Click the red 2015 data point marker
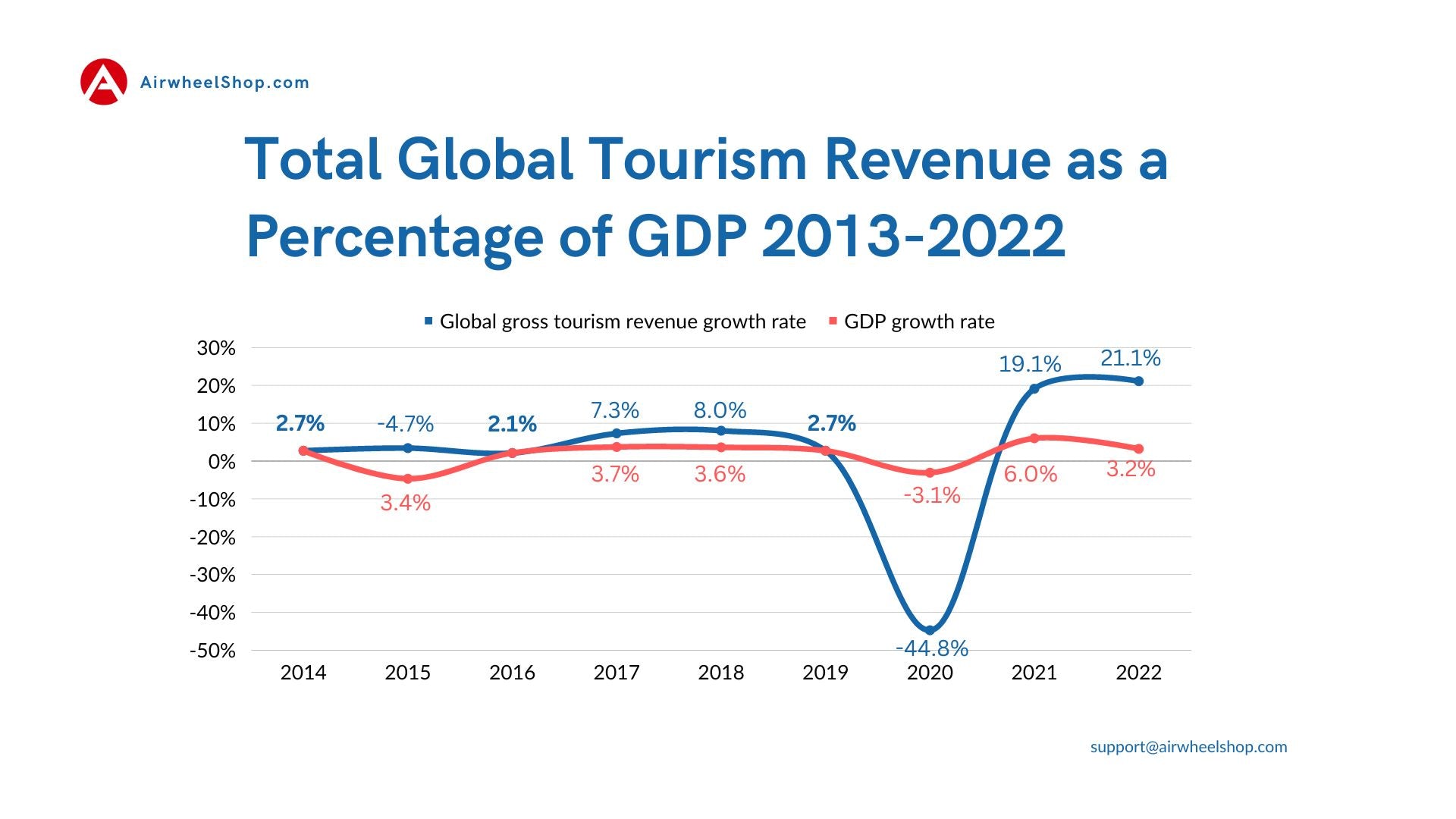Screen dimensions: 1456x819 pyautogui.click(x=407, y=479)
